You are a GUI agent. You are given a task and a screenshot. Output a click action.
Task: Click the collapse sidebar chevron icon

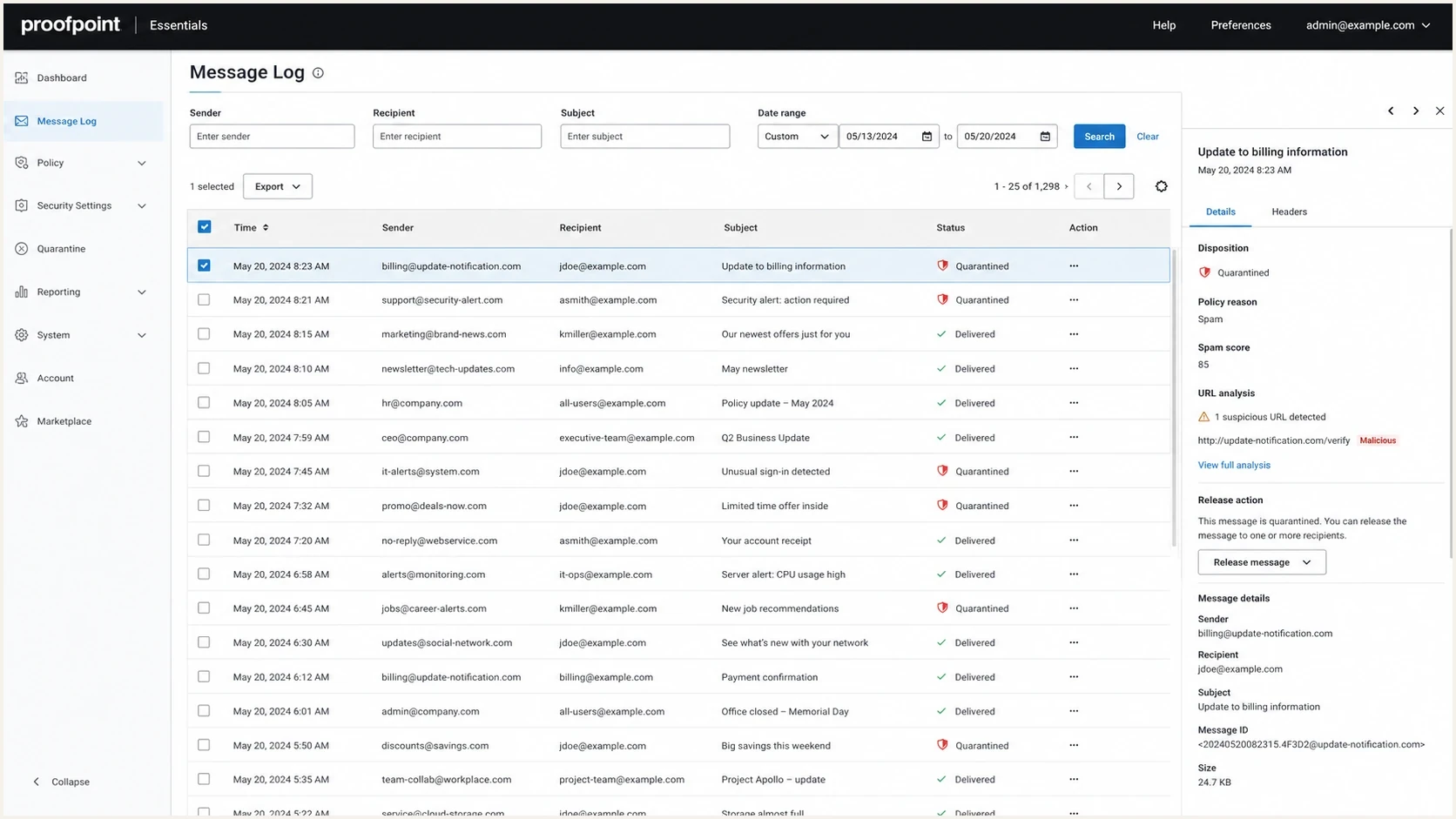(x=36, y=782)
